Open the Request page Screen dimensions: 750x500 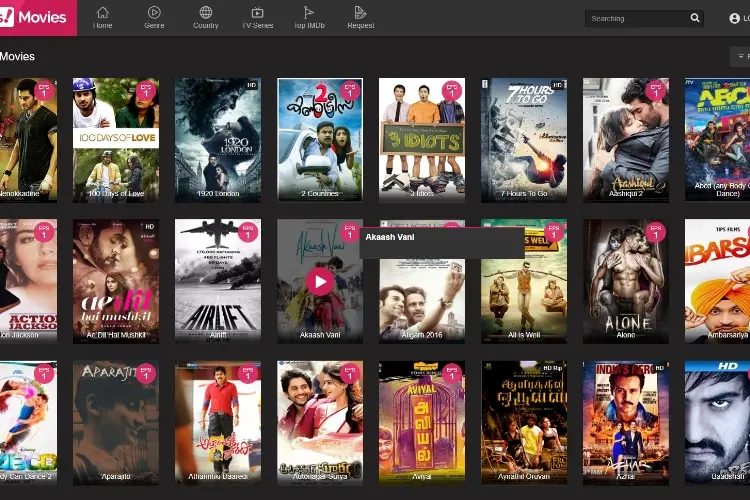(361, 18)
